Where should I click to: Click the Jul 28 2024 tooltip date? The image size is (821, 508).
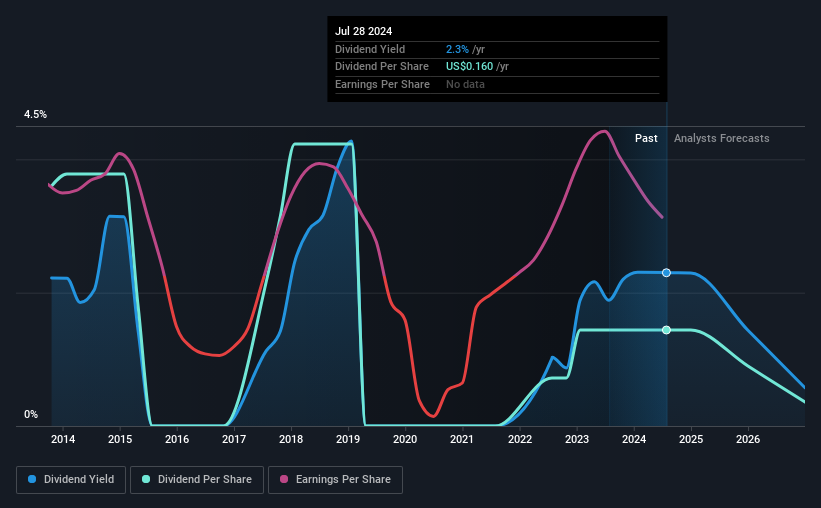[x=363, y=31]
